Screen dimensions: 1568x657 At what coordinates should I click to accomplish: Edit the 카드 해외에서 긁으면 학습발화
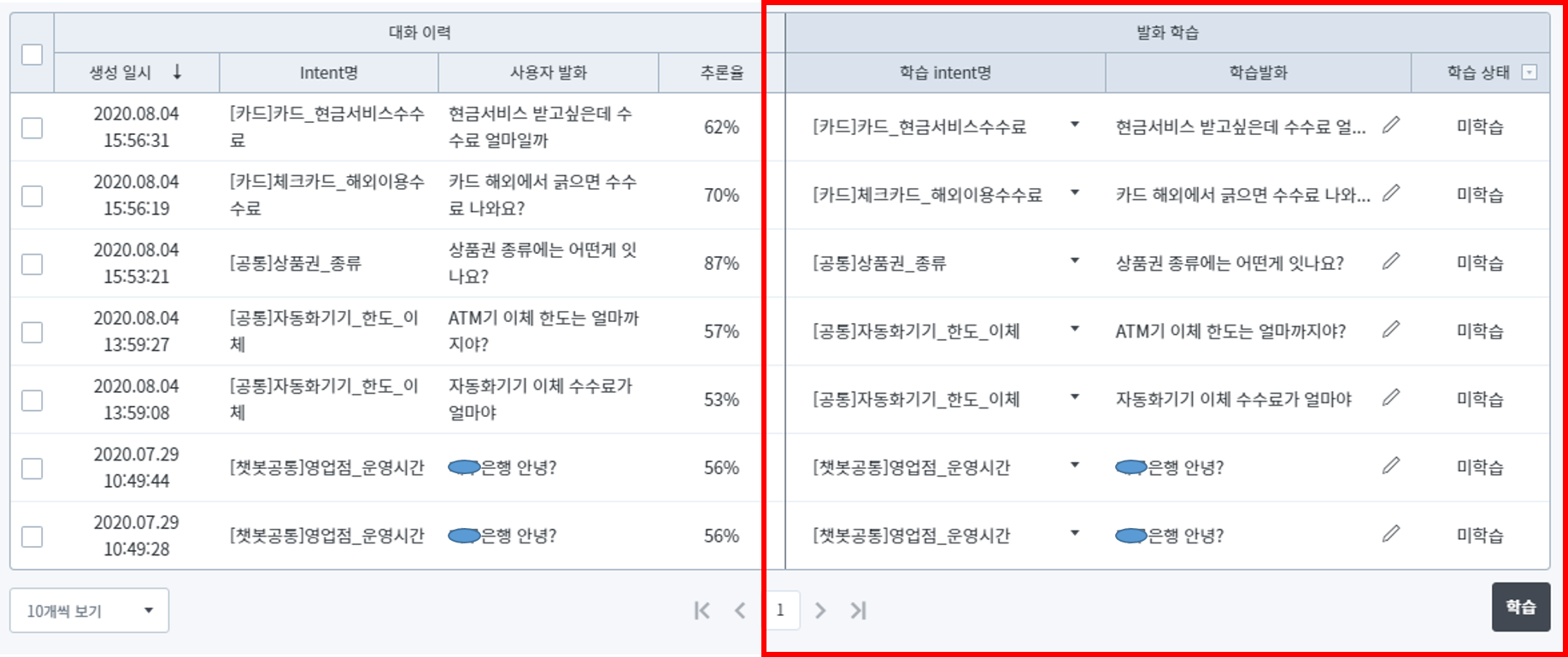[x=1391, y=194]
